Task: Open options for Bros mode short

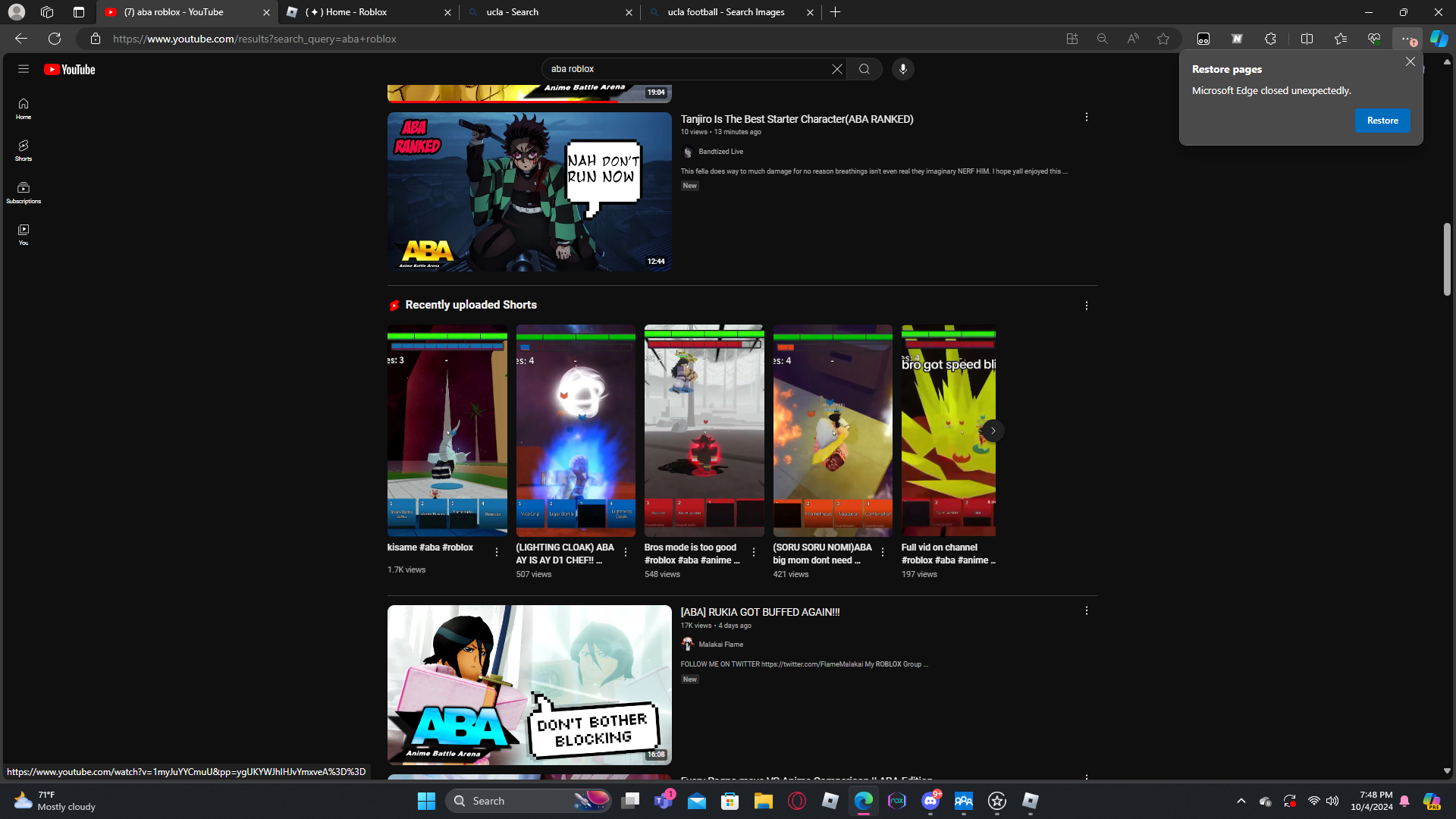Action: coord(754,552)
